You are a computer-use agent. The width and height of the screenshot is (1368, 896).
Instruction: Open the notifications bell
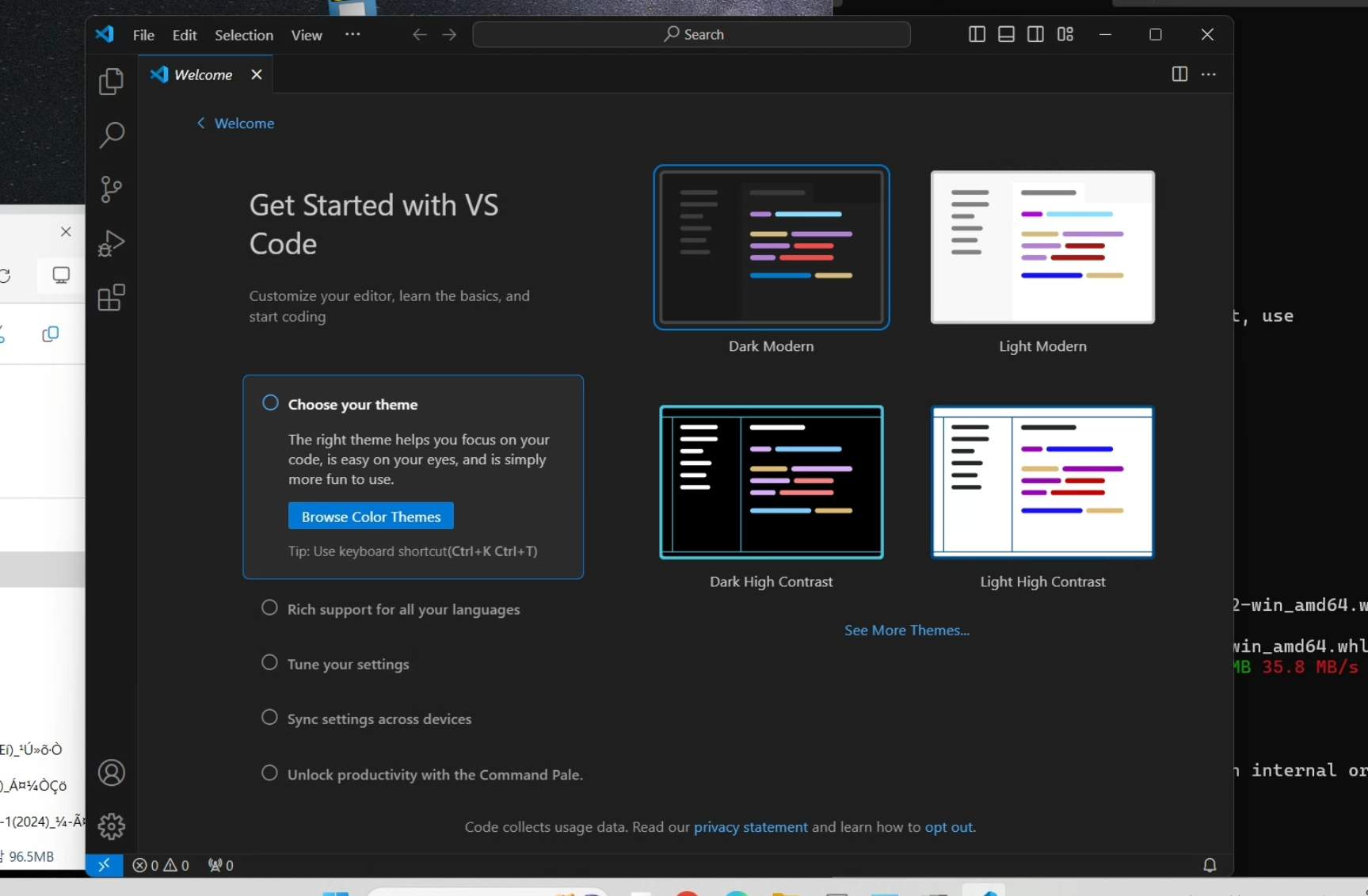[x=1210, y=865]
